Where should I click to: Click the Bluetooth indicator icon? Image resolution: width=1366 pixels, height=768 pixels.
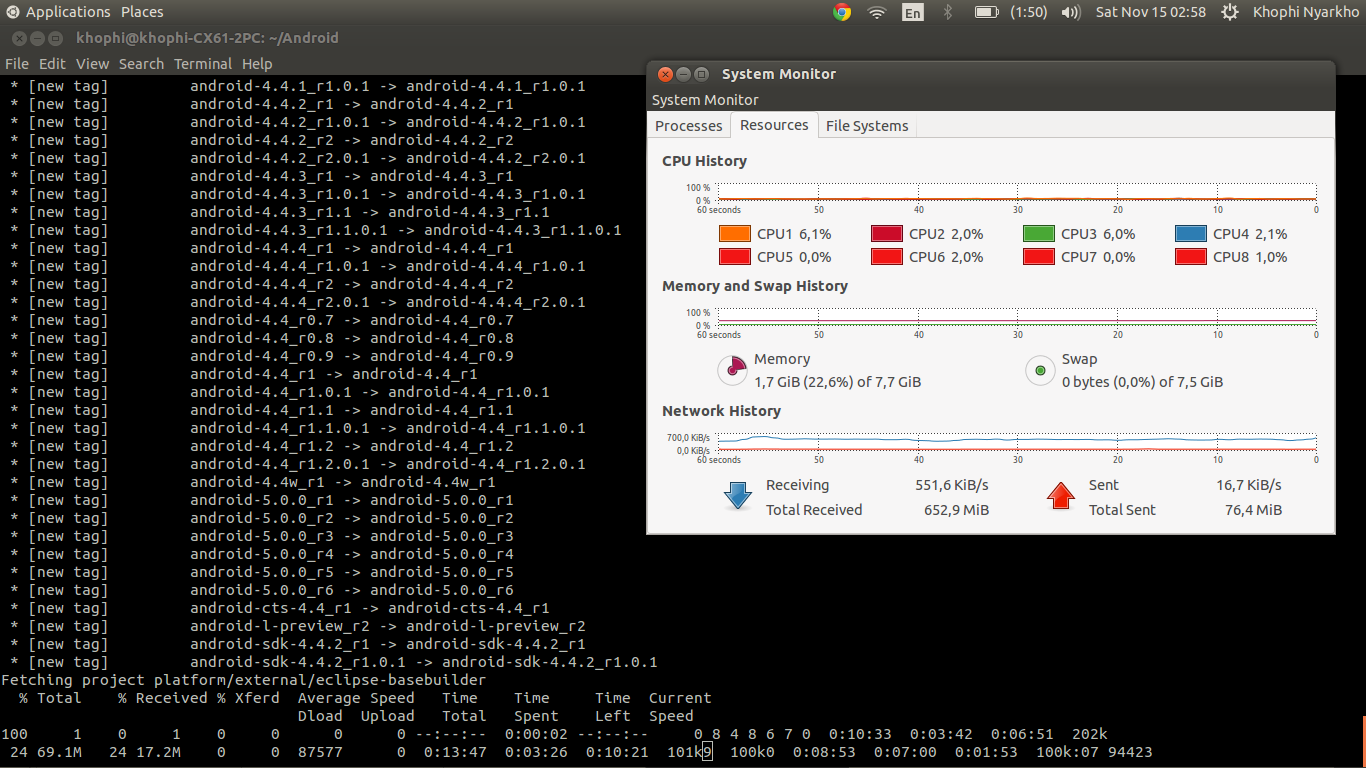point(948,12)
